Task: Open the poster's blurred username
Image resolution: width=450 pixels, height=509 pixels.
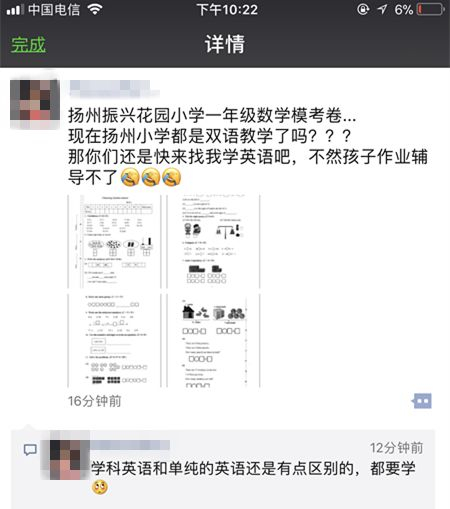Action: tap(113, 88)
